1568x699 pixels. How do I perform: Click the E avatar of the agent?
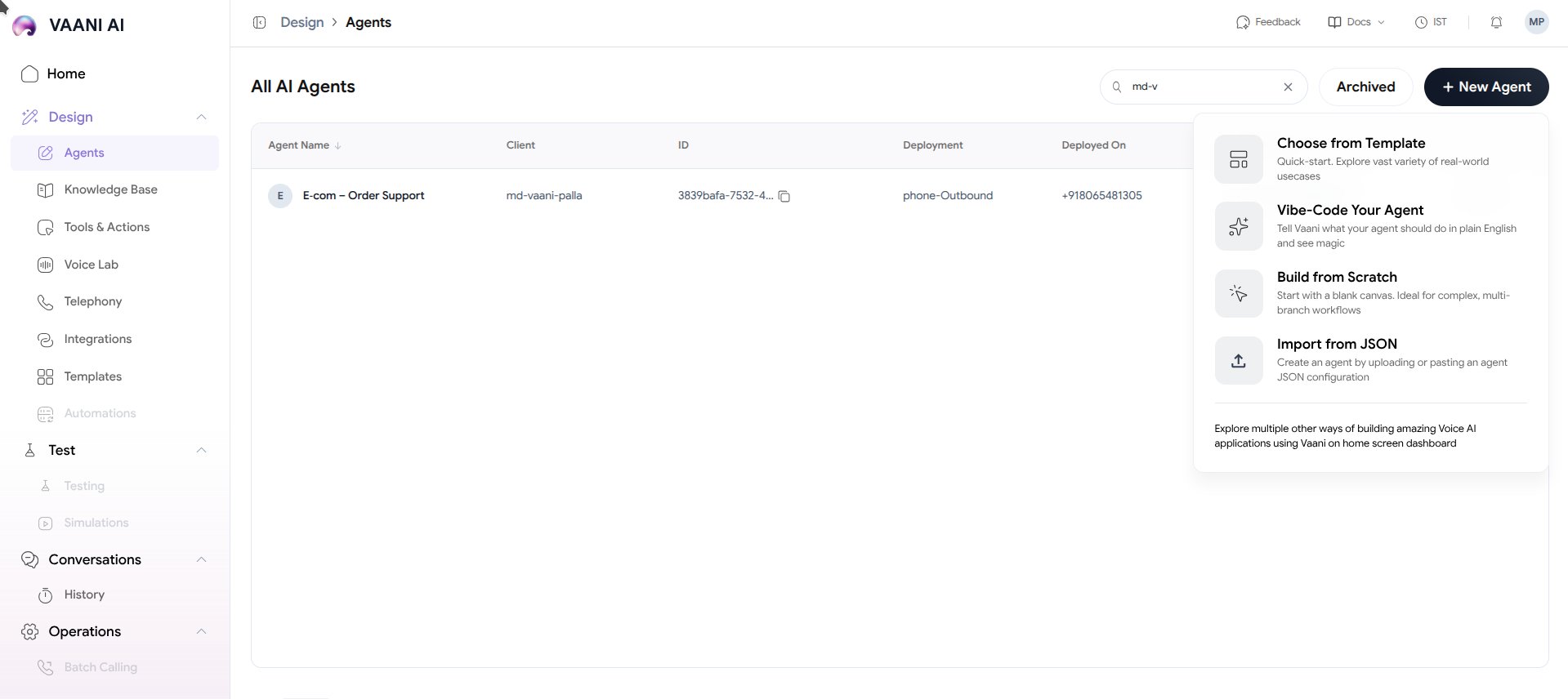click(x=280, y=196)
